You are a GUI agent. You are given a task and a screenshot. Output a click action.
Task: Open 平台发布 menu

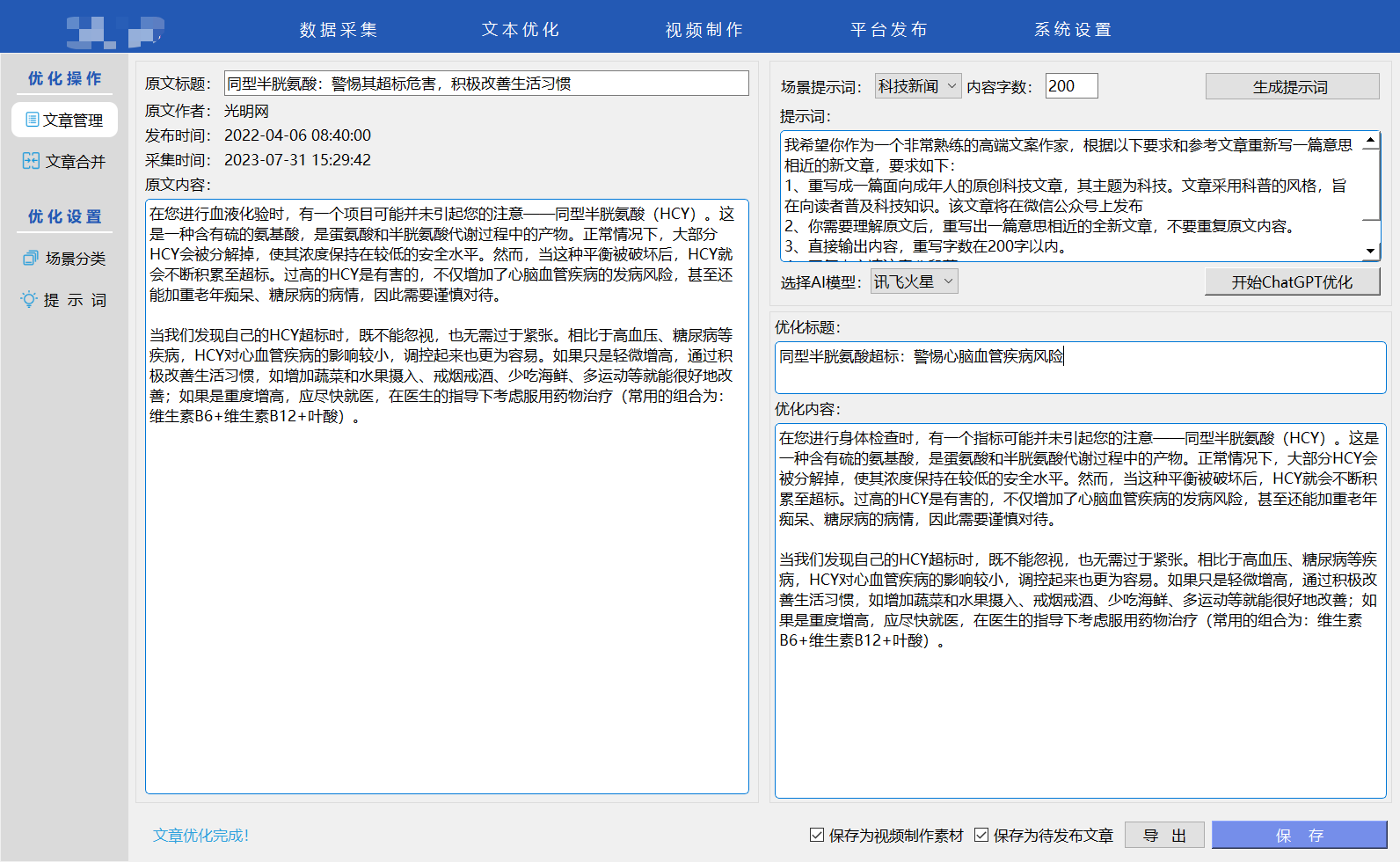[889, 30]
